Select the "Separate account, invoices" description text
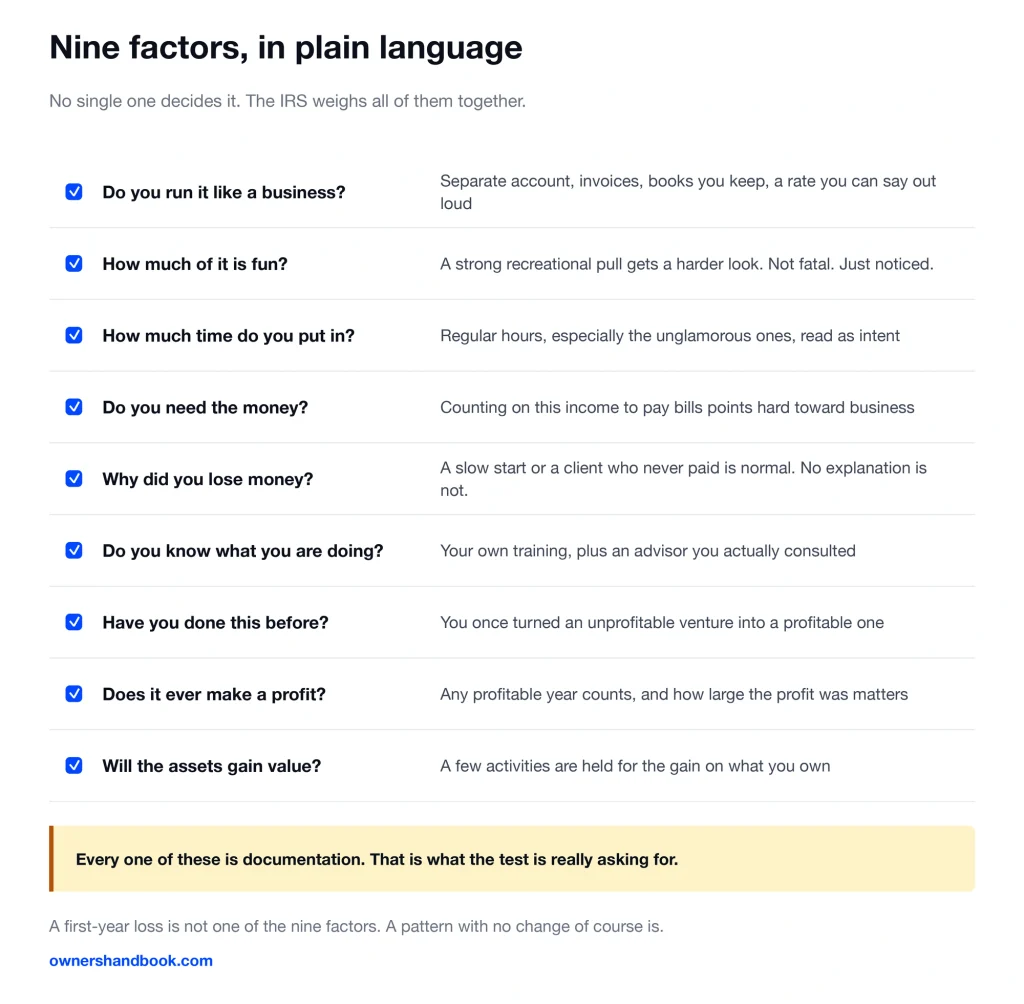1024x1004 pixels. coord(688,192)
